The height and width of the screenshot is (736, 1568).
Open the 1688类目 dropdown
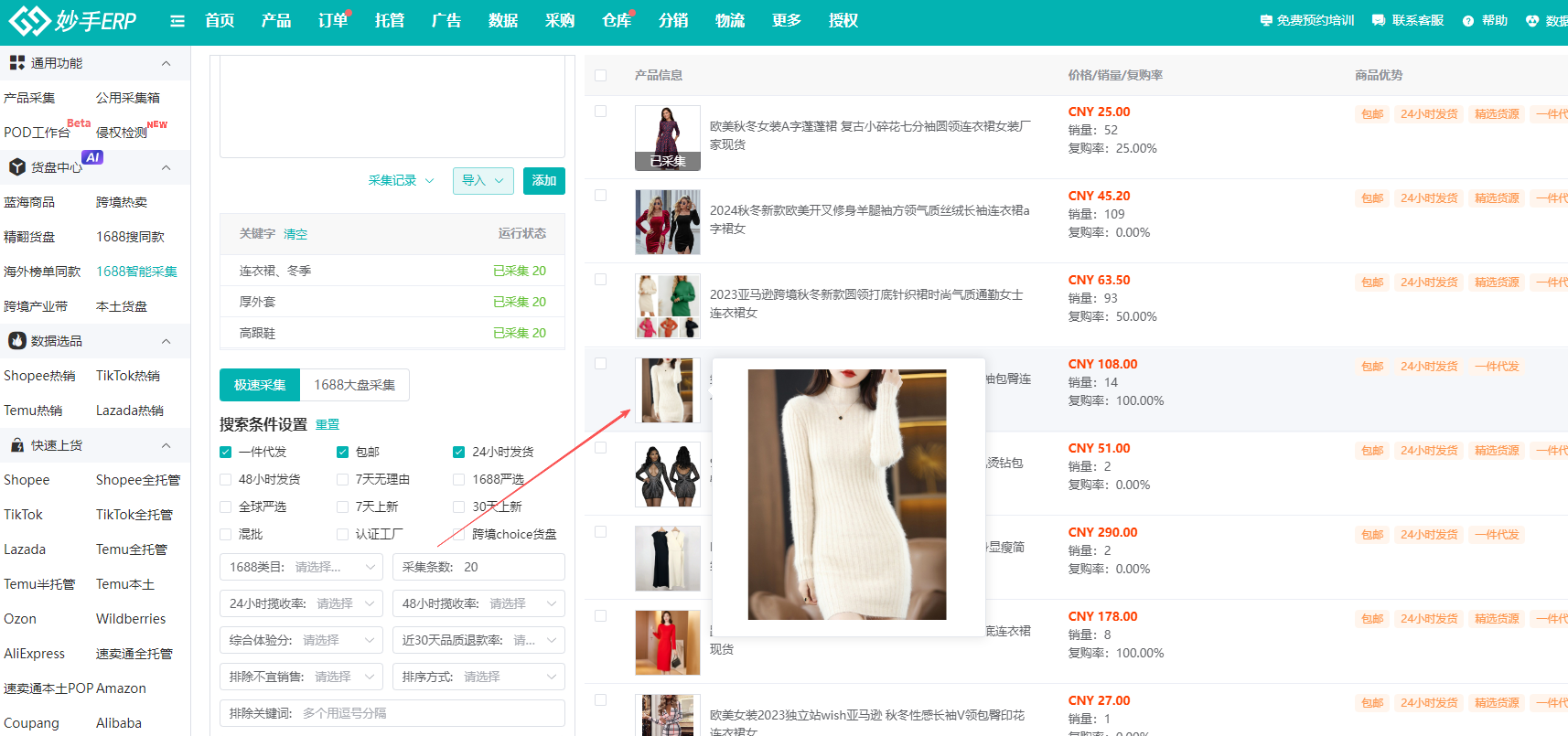coord(302,567)
